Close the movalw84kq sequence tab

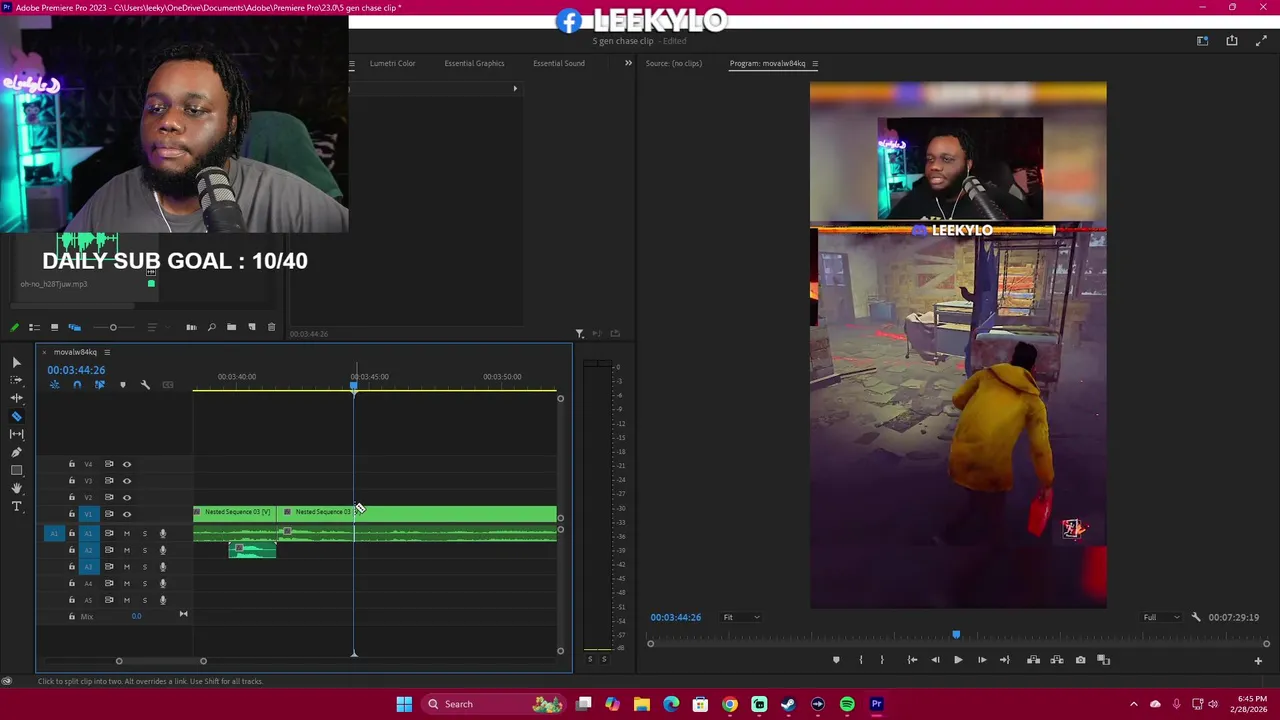44,352
